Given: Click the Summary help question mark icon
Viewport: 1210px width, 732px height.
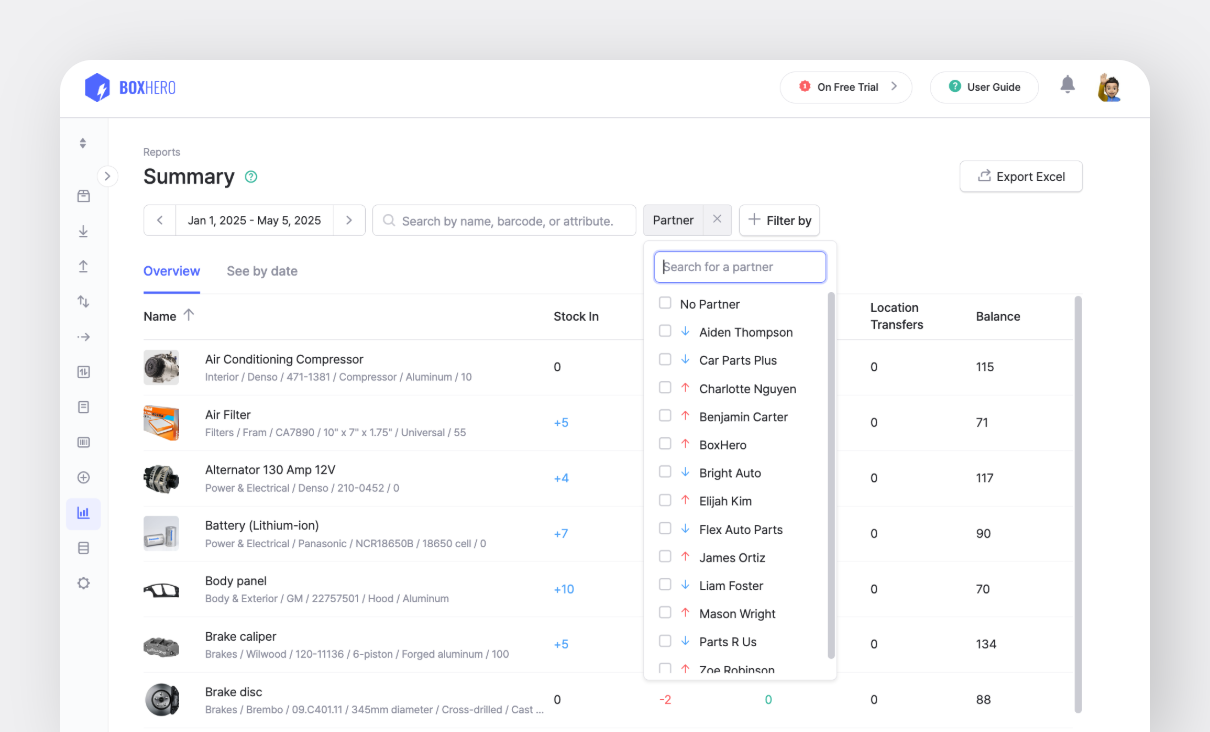Looking at the screenshot, I should point(251,177).
